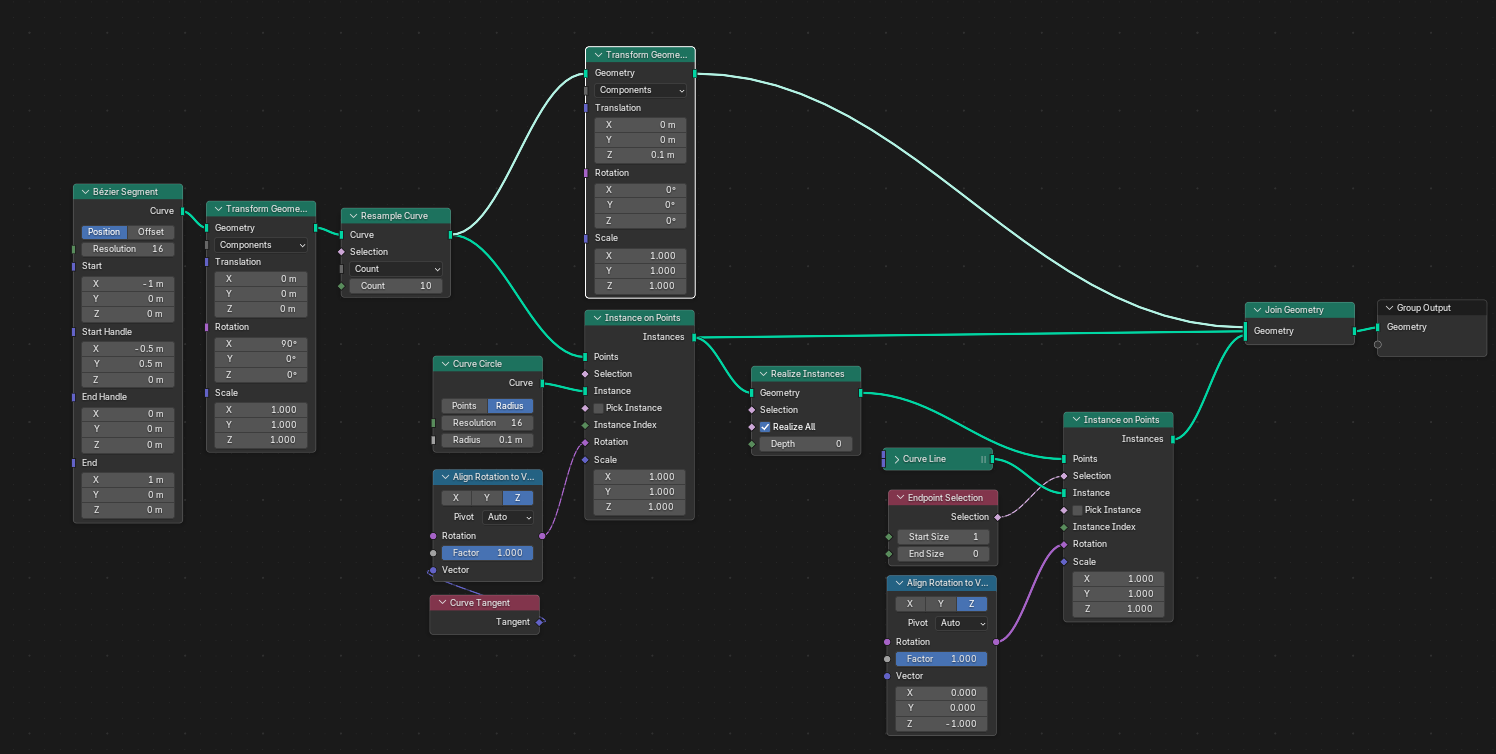Click Curve Circle Resolution 16 field
Image resolution: width=1496 pixels, height=754 pixels.
coord(488,423)
